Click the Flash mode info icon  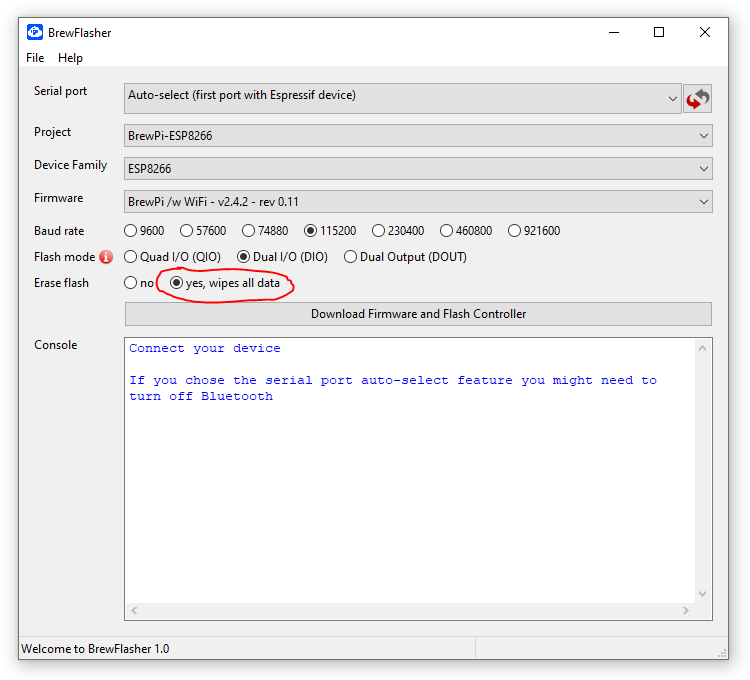(106, 257)
